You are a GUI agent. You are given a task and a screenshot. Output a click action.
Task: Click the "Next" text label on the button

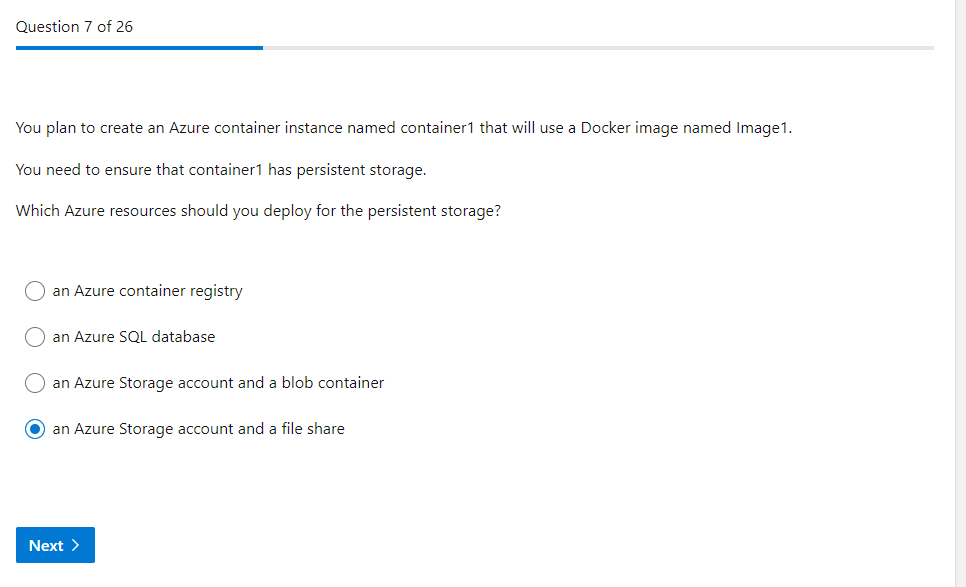tap(46, 545)
